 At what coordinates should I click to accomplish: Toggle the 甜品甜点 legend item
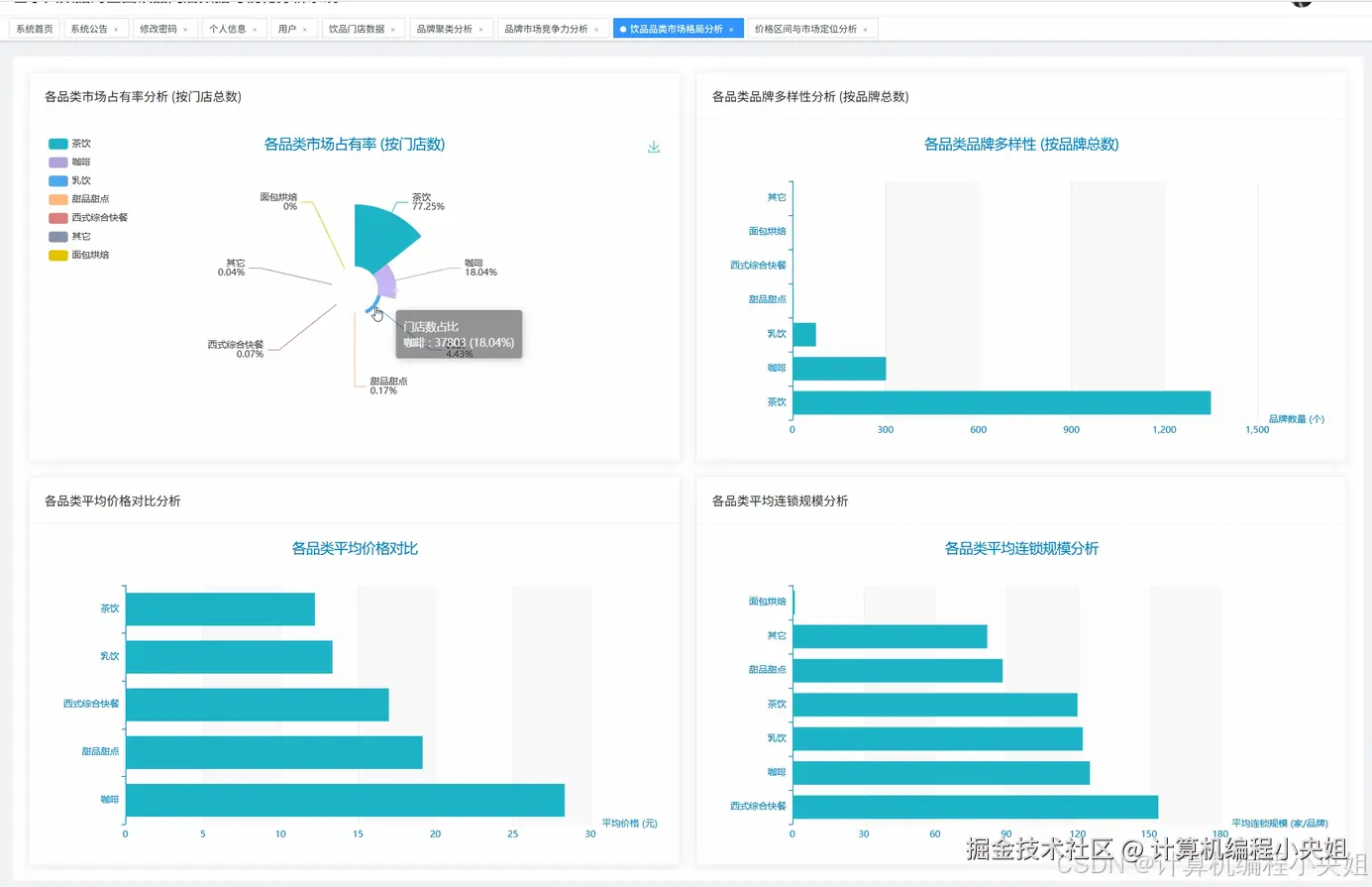click(79, 199)
